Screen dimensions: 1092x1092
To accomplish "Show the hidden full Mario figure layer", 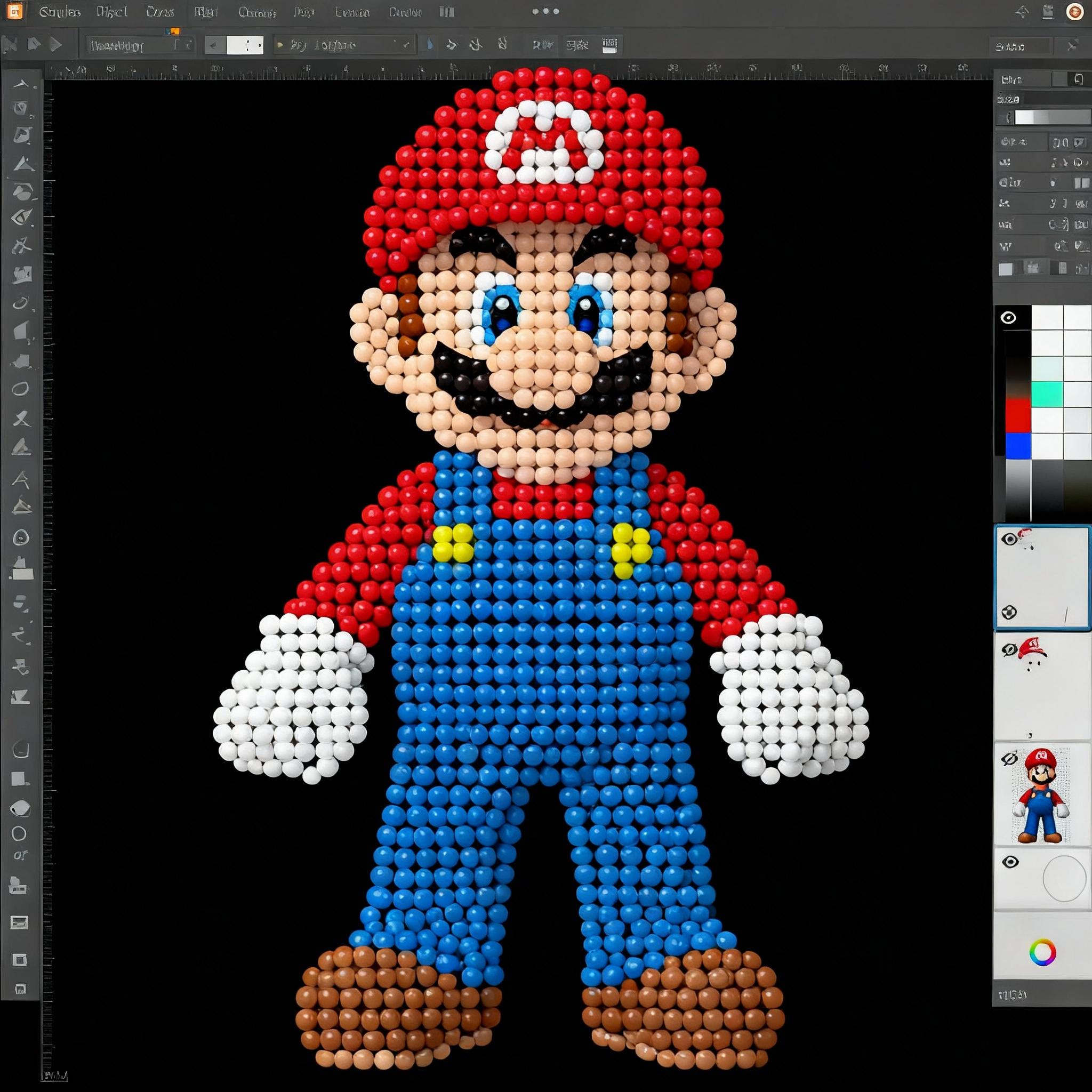I will click(x=1009, y=759).
